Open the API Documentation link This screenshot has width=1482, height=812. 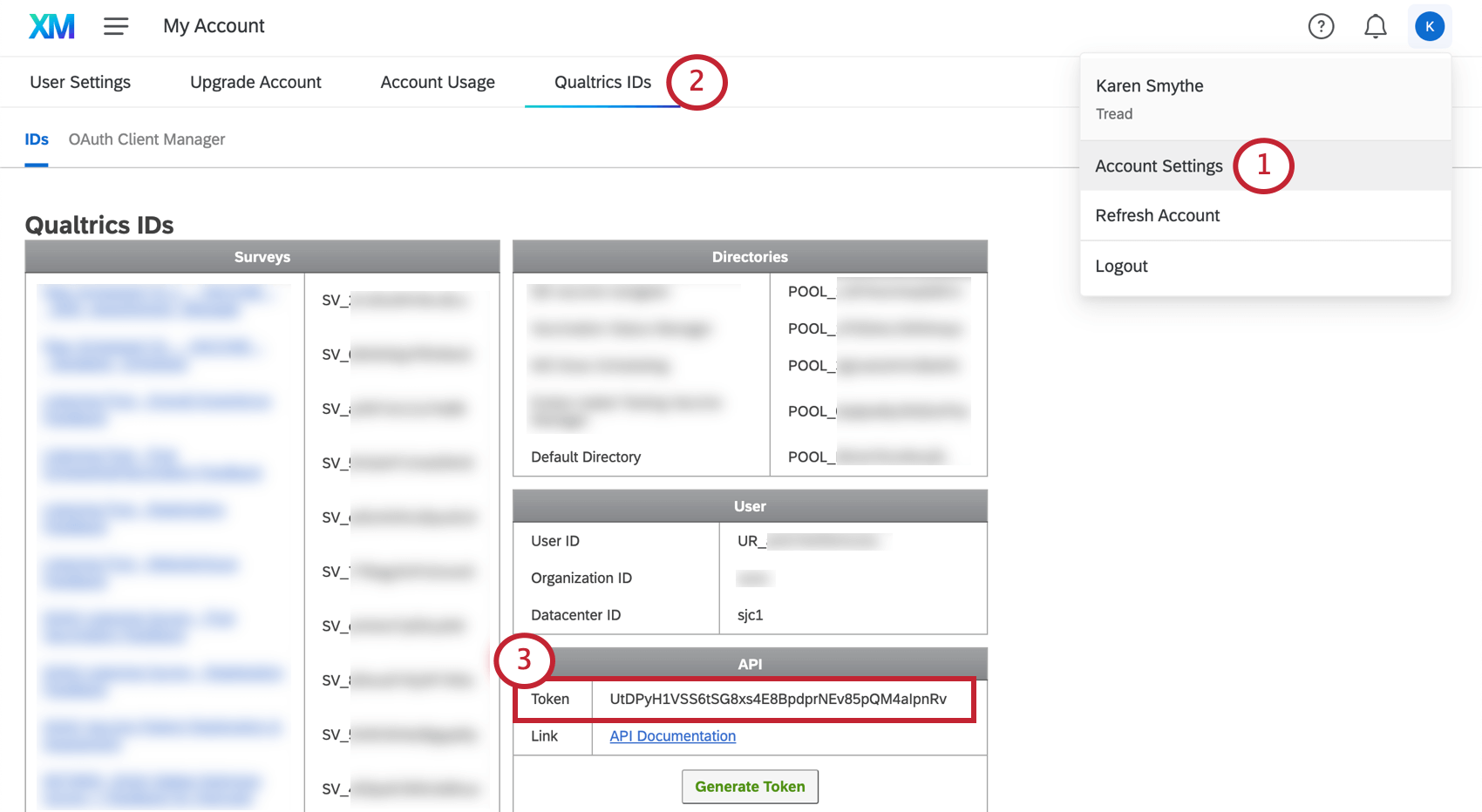click(x=671, y=736)
